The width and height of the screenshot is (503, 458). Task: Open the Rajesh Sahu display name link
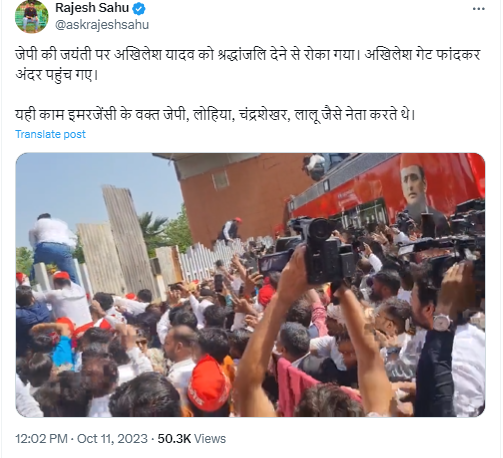pyautogui.click(x=92, y=8)
